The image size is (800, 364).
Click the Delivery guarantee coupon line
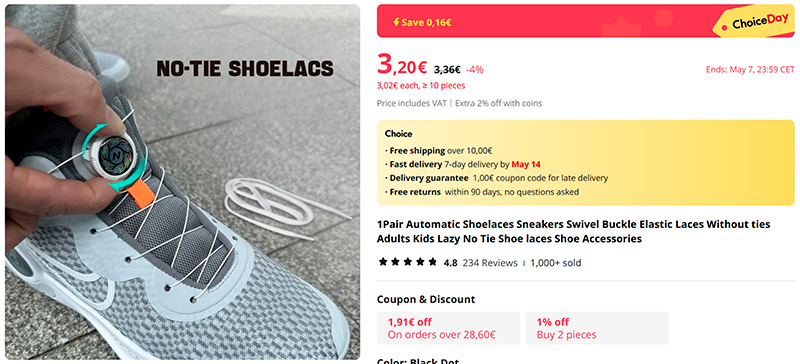click(496, 179)
